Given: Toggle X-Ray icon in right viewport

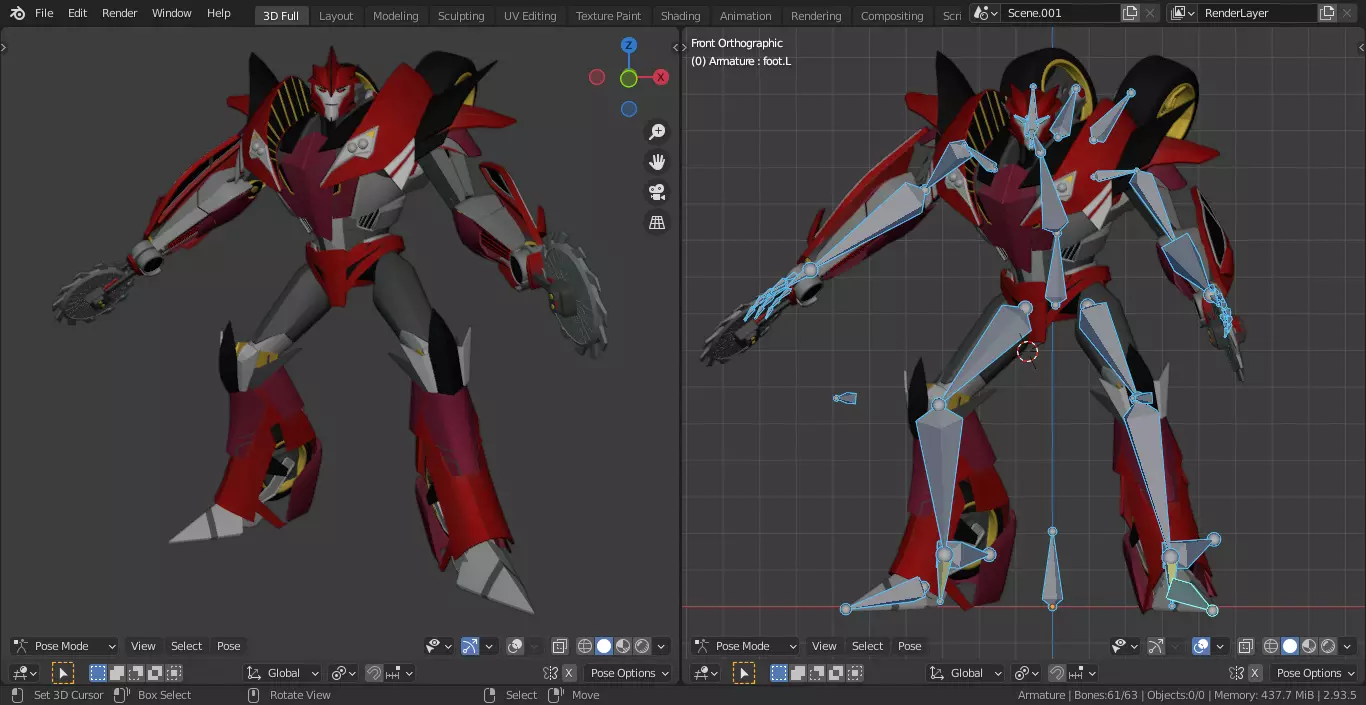Looking at the screenshot, I should tap(1246, 646).
